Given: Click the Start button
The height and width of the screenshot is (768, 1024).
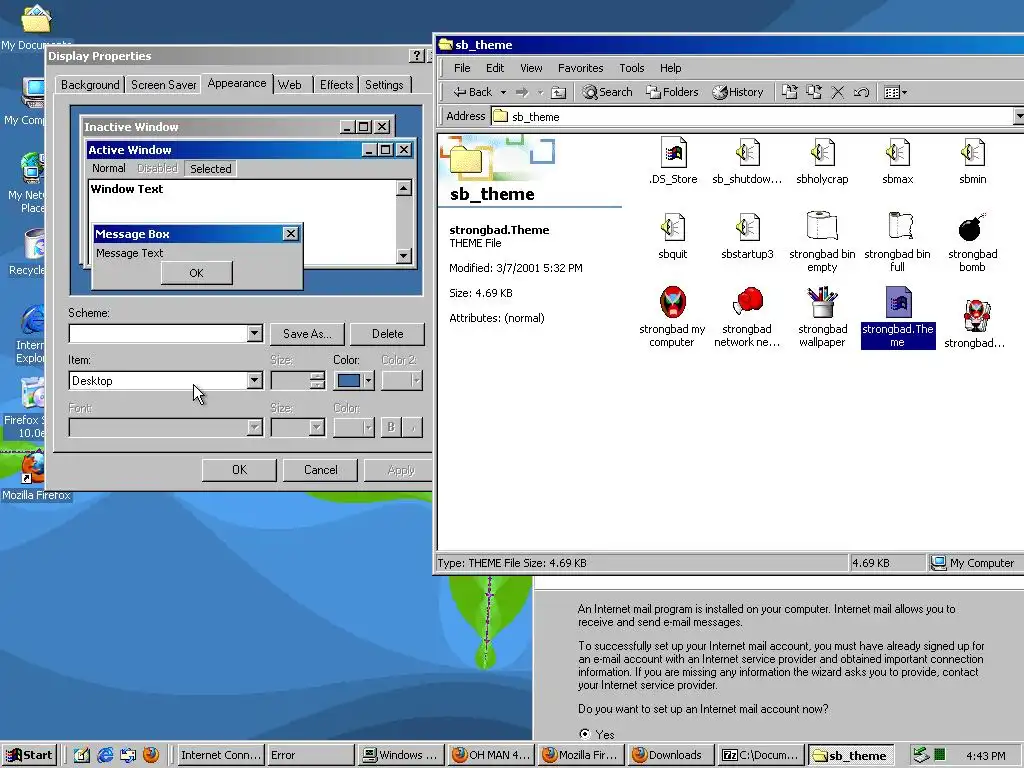Looking at the screenshot, I should 29,755.
